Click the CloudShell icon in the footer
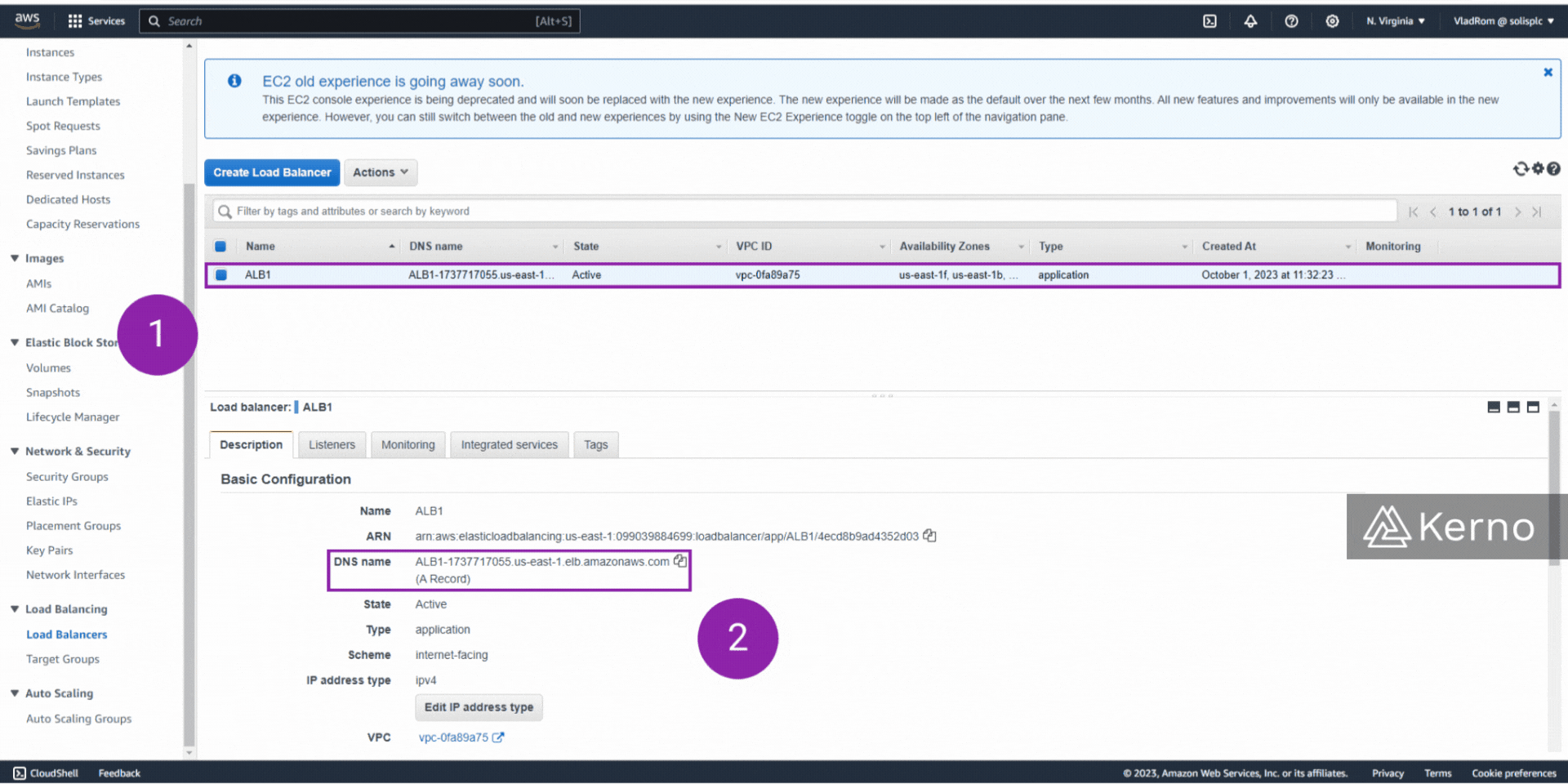 coord(20,773)
